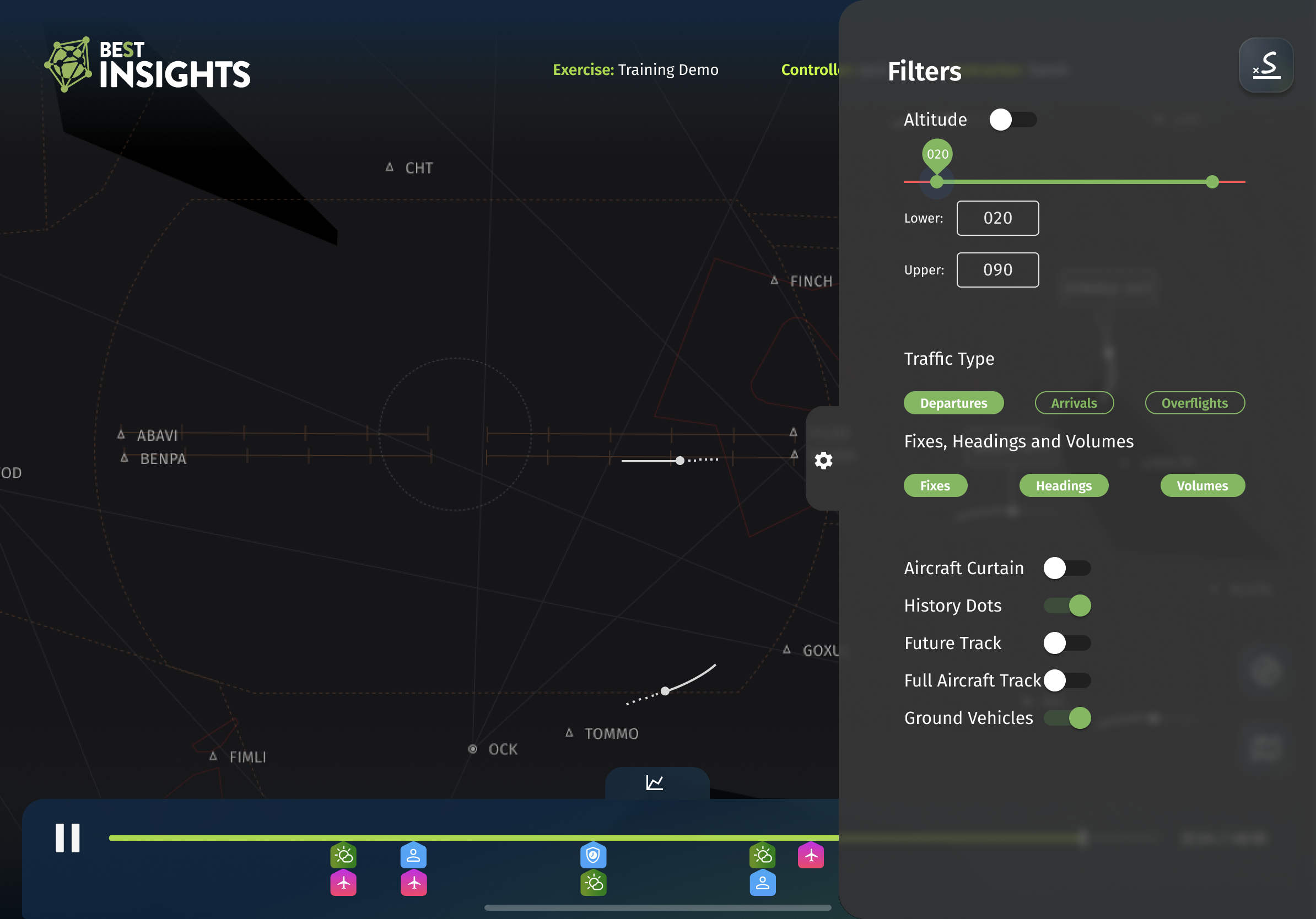Open the chart graph tab icon
The width and height of the screenshot is (1316, 919).
coord(655,782)
